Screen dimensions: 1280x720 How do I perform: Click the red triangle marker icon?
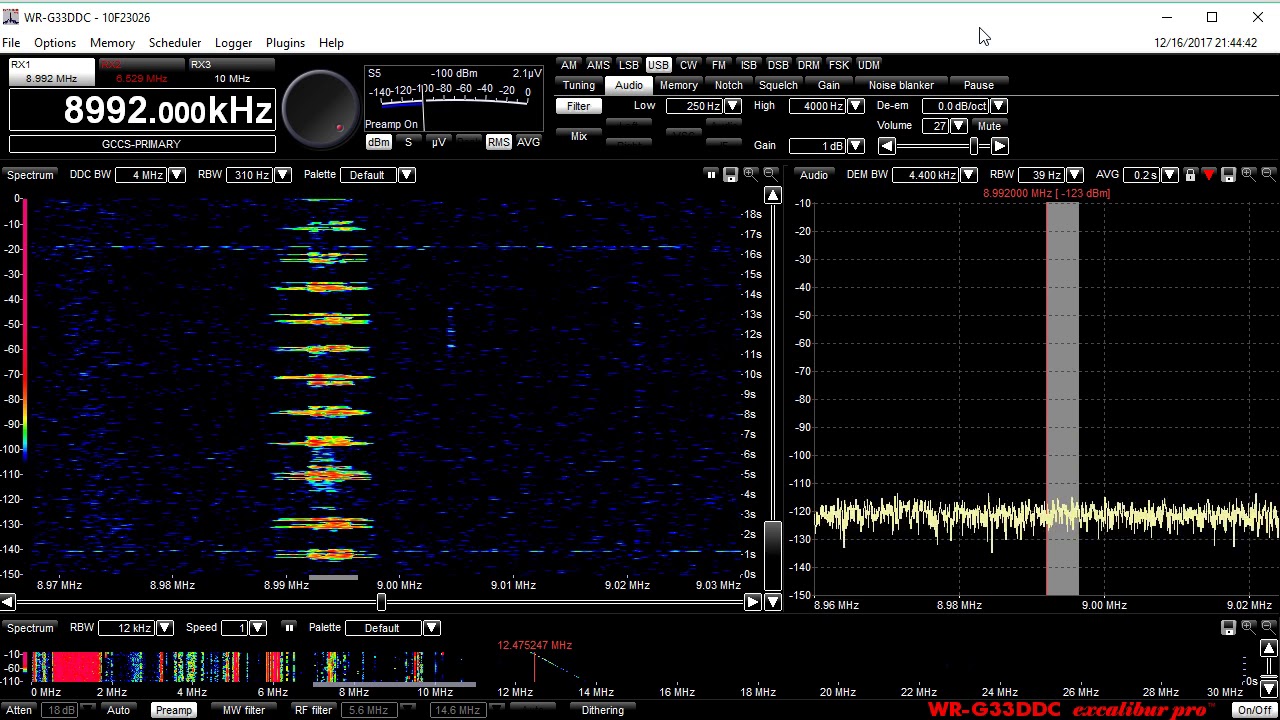coord(1209,175)
